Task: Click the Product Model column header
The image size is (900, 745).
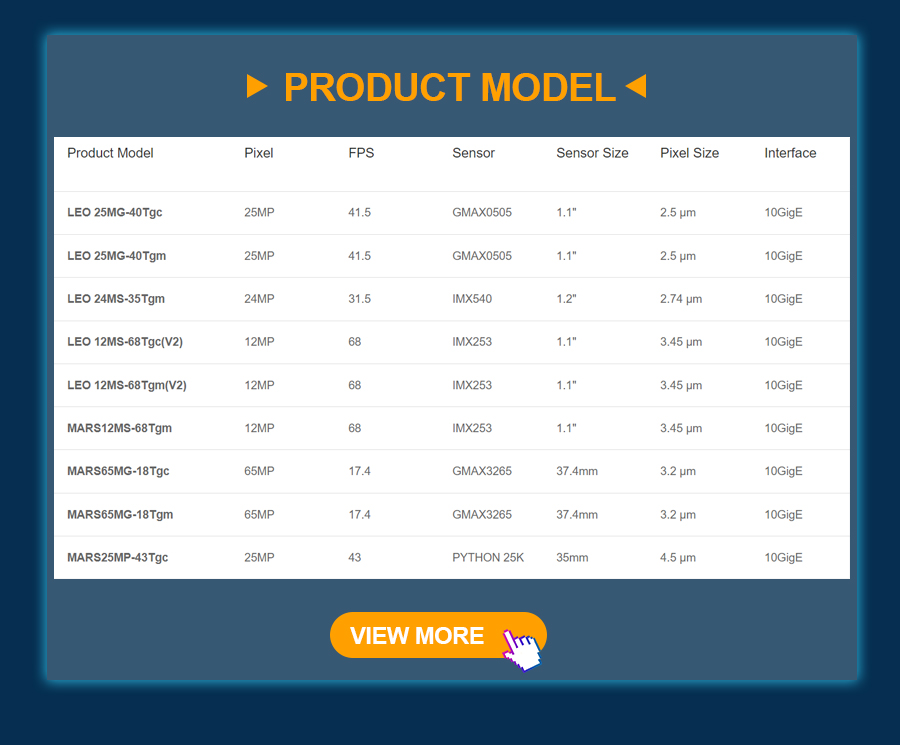Action: [x=110, y=153]
